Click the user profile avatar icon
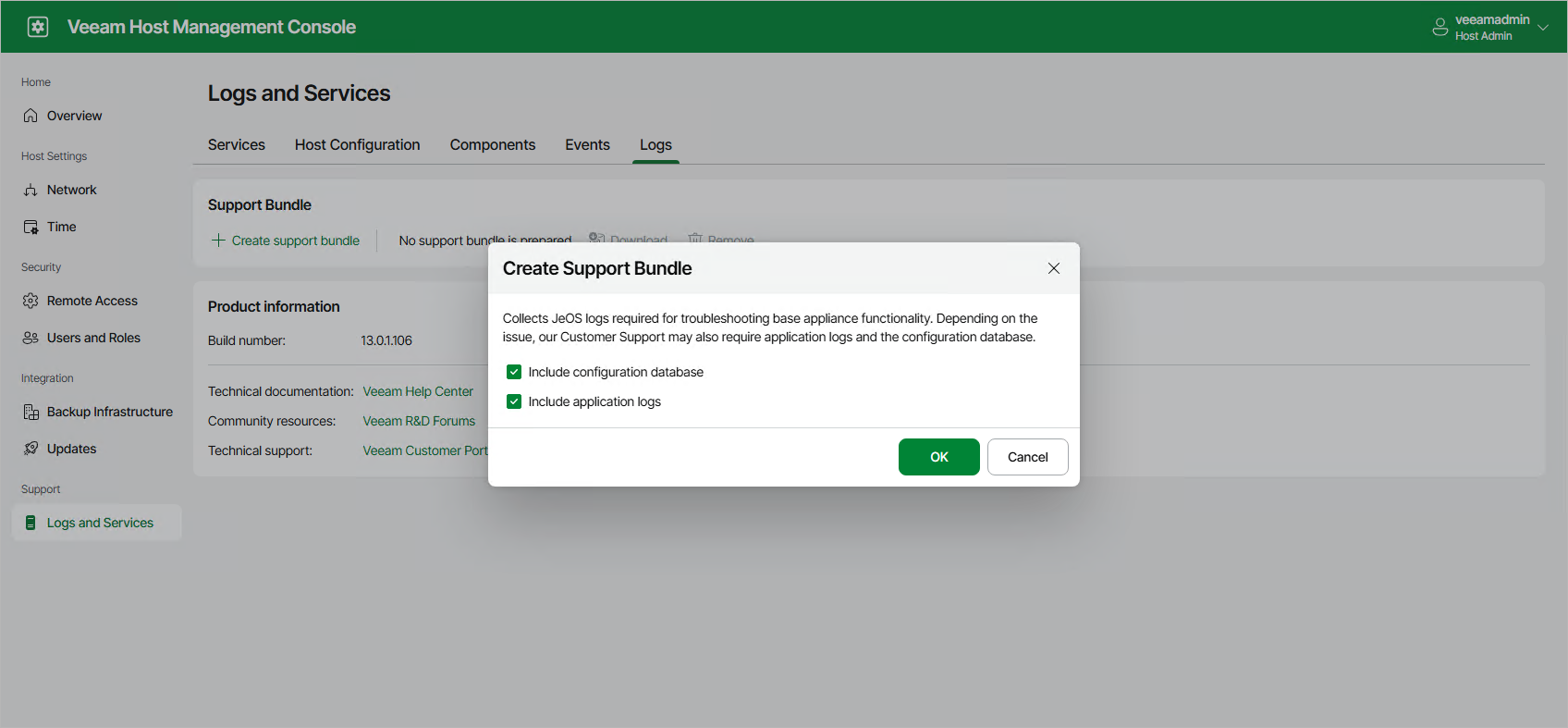This screenshot has width=1568, height=728. point(1439,27)
